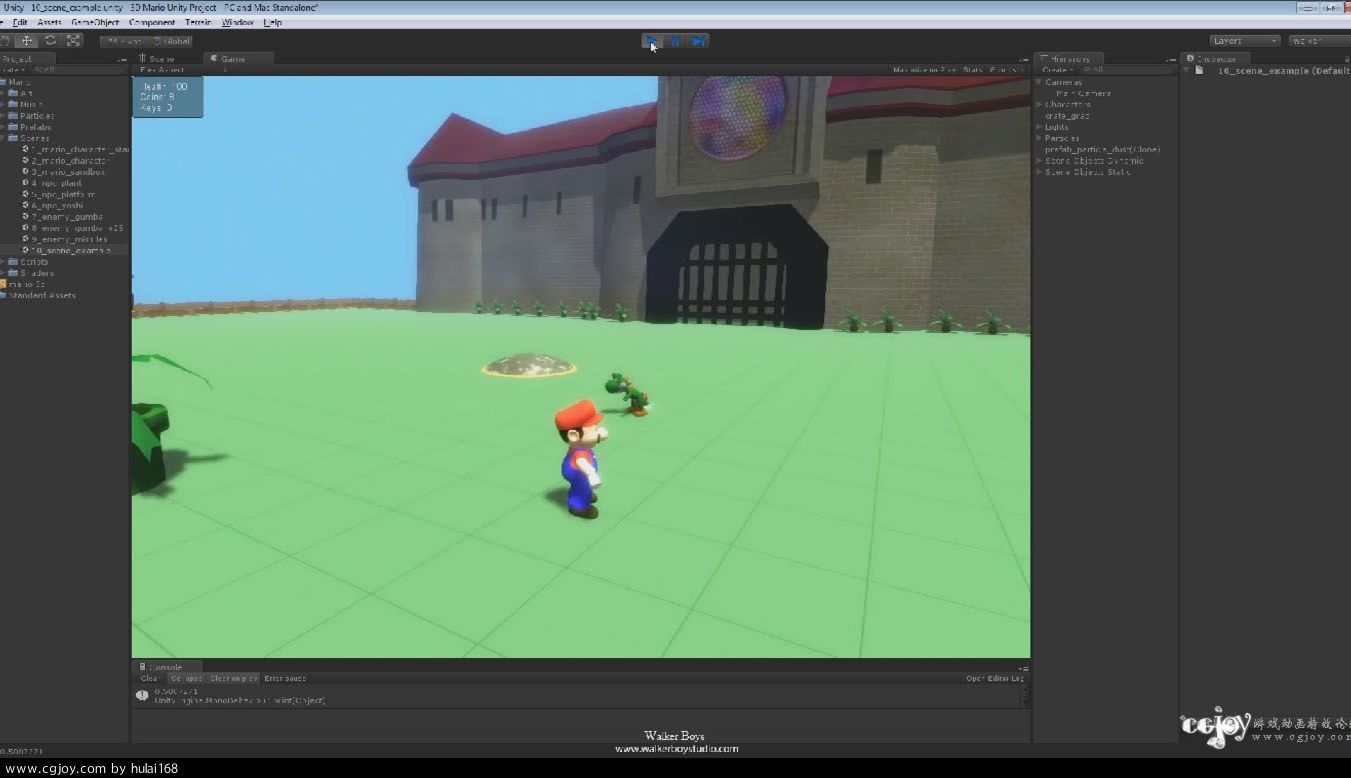The height and width of the screenshot is (778, 1351).
Task: Select the Rotate tool in the toolbar
Action: click(50, 41)
